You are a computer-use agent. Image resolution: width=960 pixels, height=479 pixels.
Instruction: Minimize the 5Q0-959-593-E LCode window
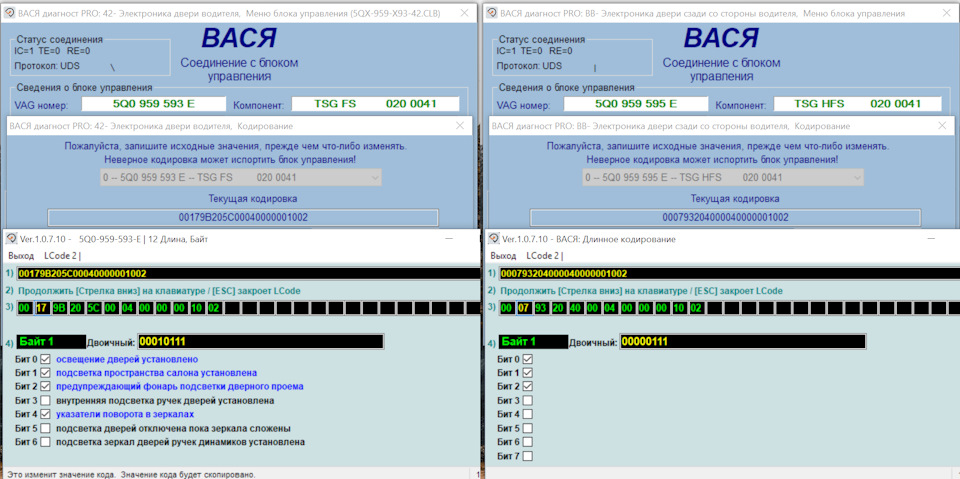coord(450,239)
